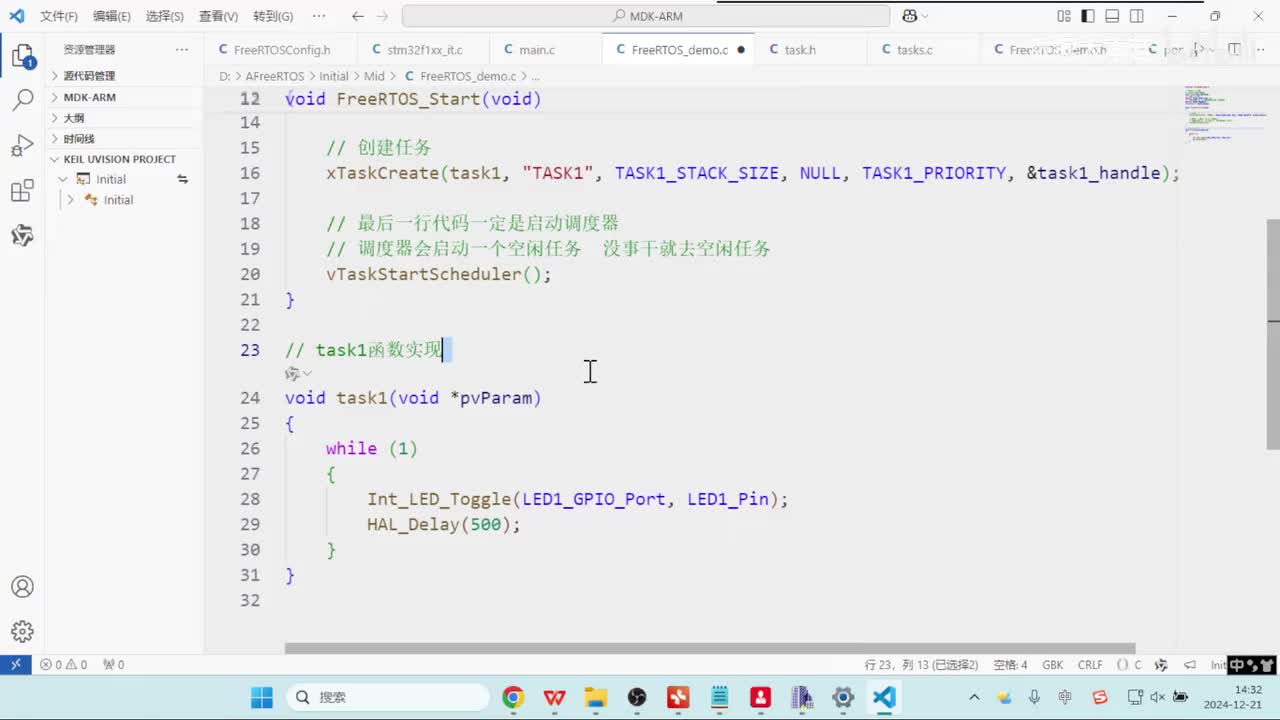1280x720 pixels.
Task: Open Google Chrome from the taskbar
Action: pos(513,697)
